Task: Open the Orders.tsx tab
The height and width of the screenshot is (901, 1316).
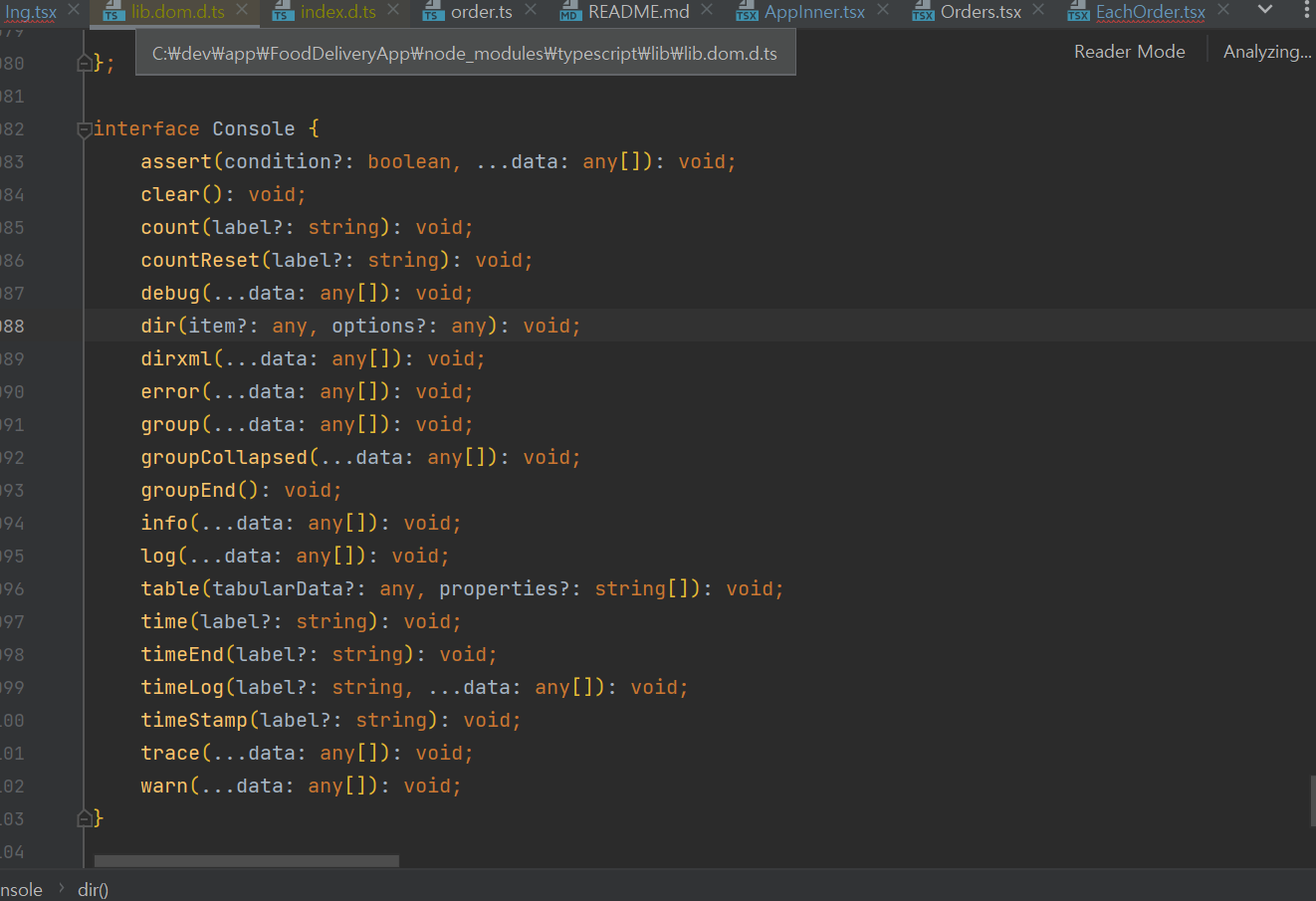Action: pos(982,12)
